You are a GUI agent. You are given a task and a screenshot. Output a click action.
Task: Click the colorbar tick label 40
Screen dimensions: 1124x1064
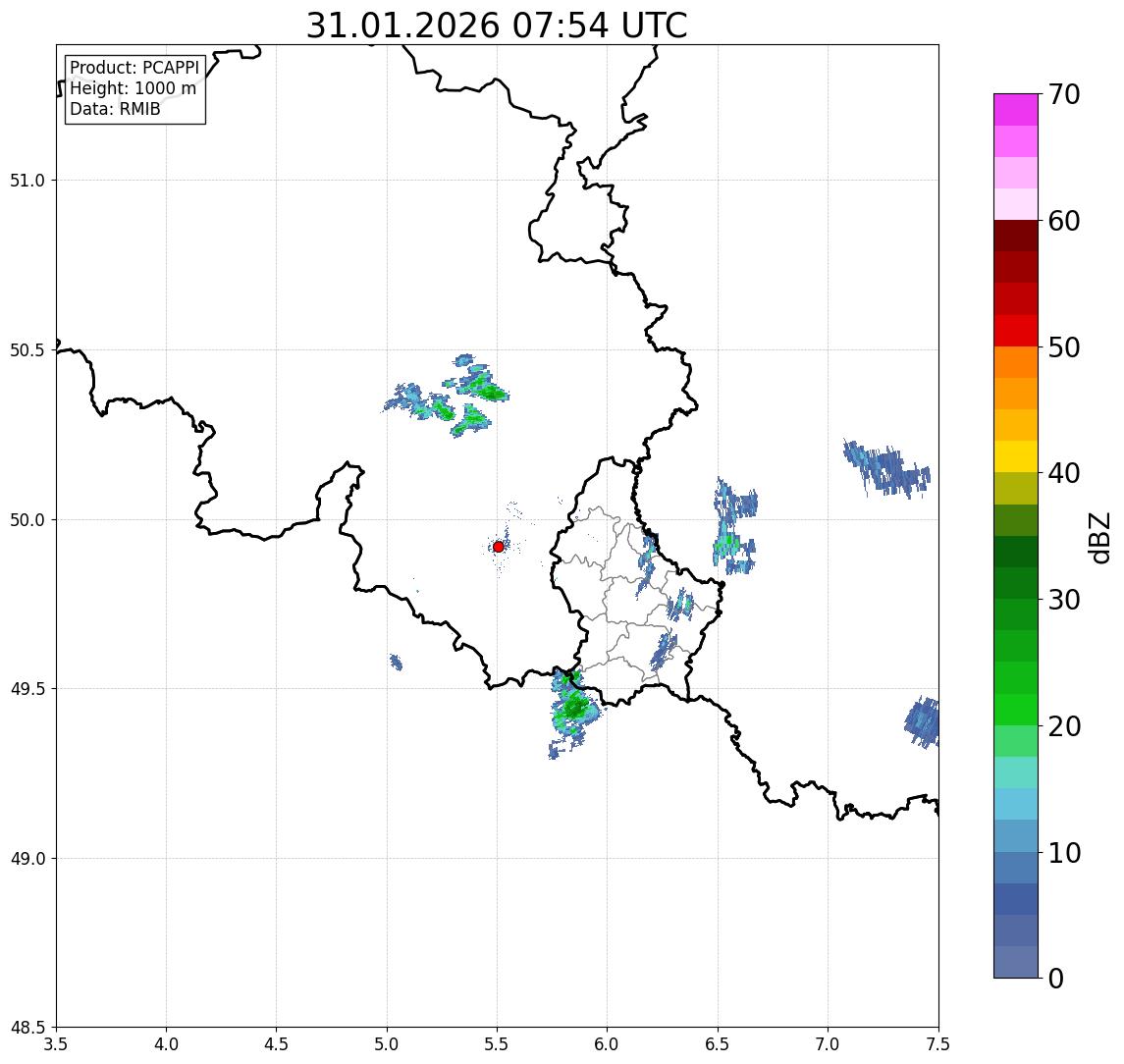[x=1064, y=473]
